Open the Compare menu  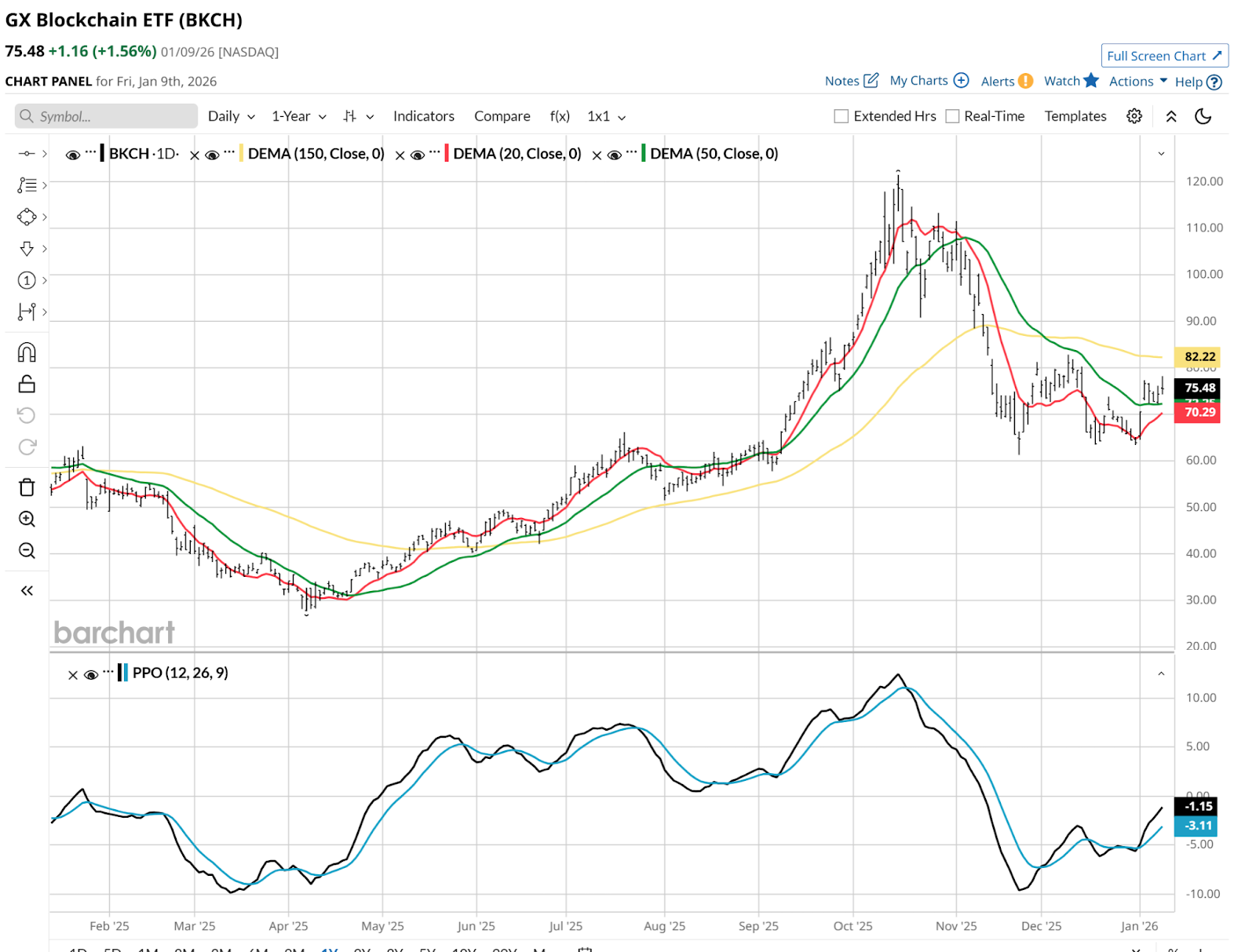[x=502, y=116]
